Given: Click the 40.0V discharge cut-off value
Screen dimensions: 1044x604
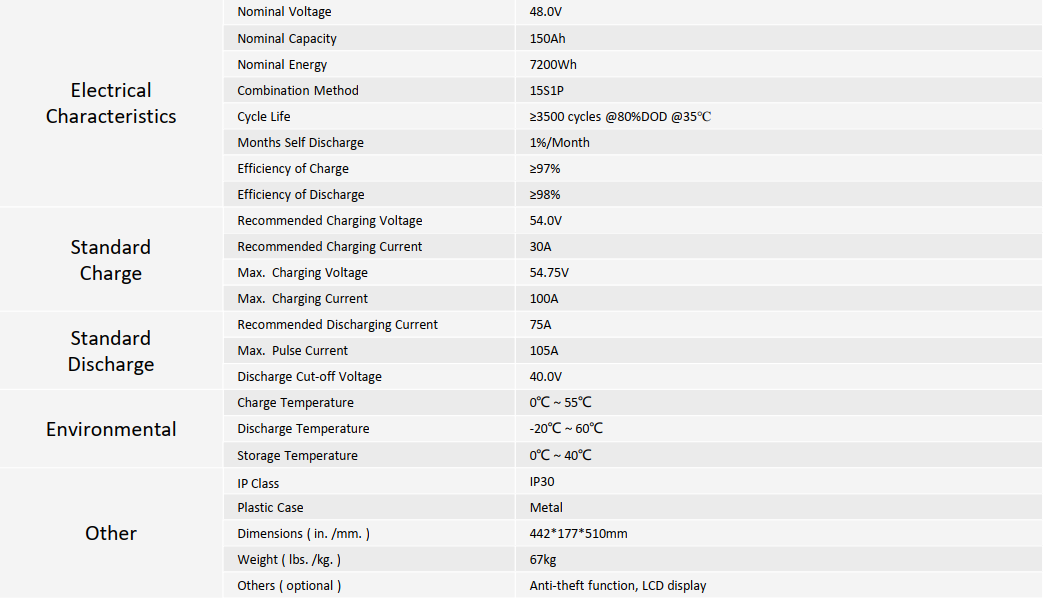Looking at the screenshot, I should coord(546,376).
